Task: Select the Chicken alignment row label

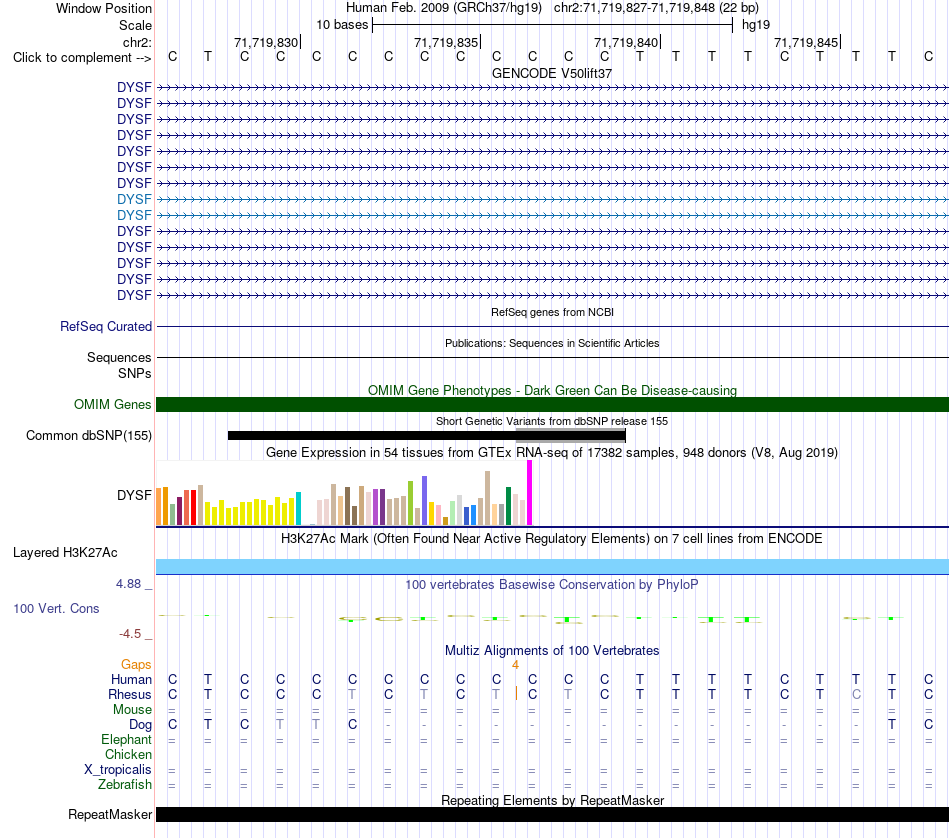Action: pos(128,754)
